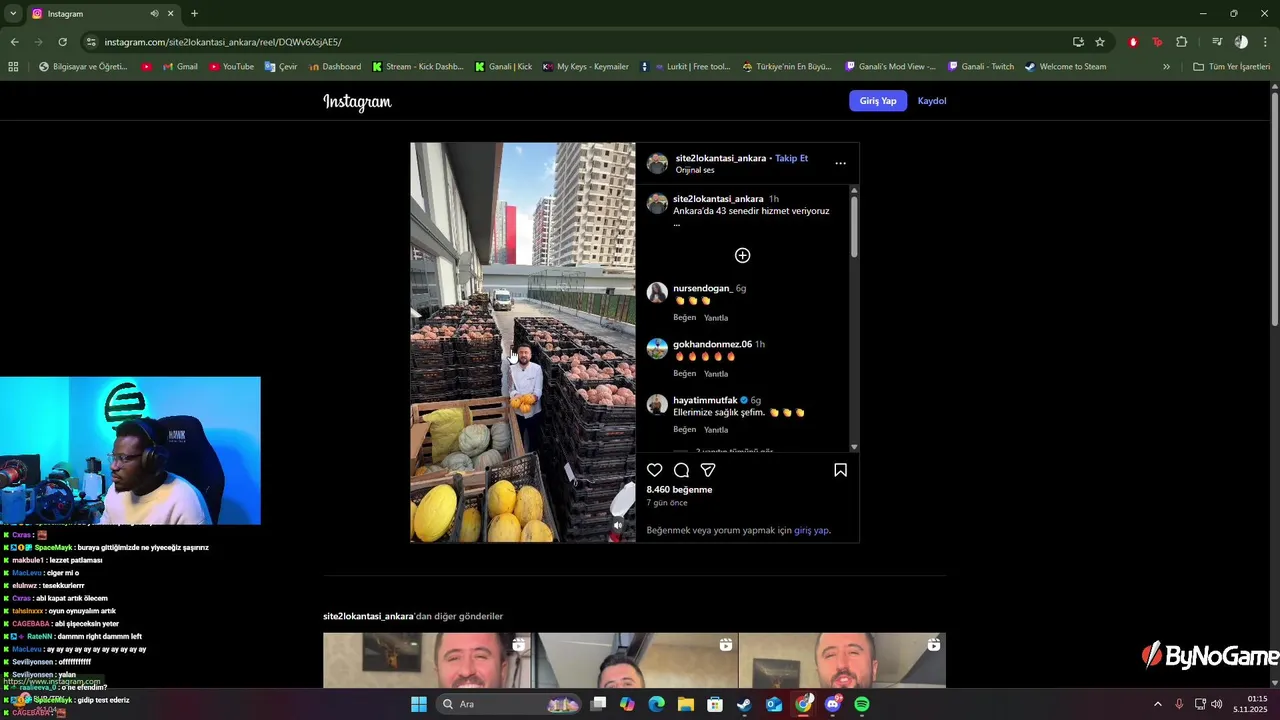
Task: Click the Kaydol link
Action: (932, 101)
